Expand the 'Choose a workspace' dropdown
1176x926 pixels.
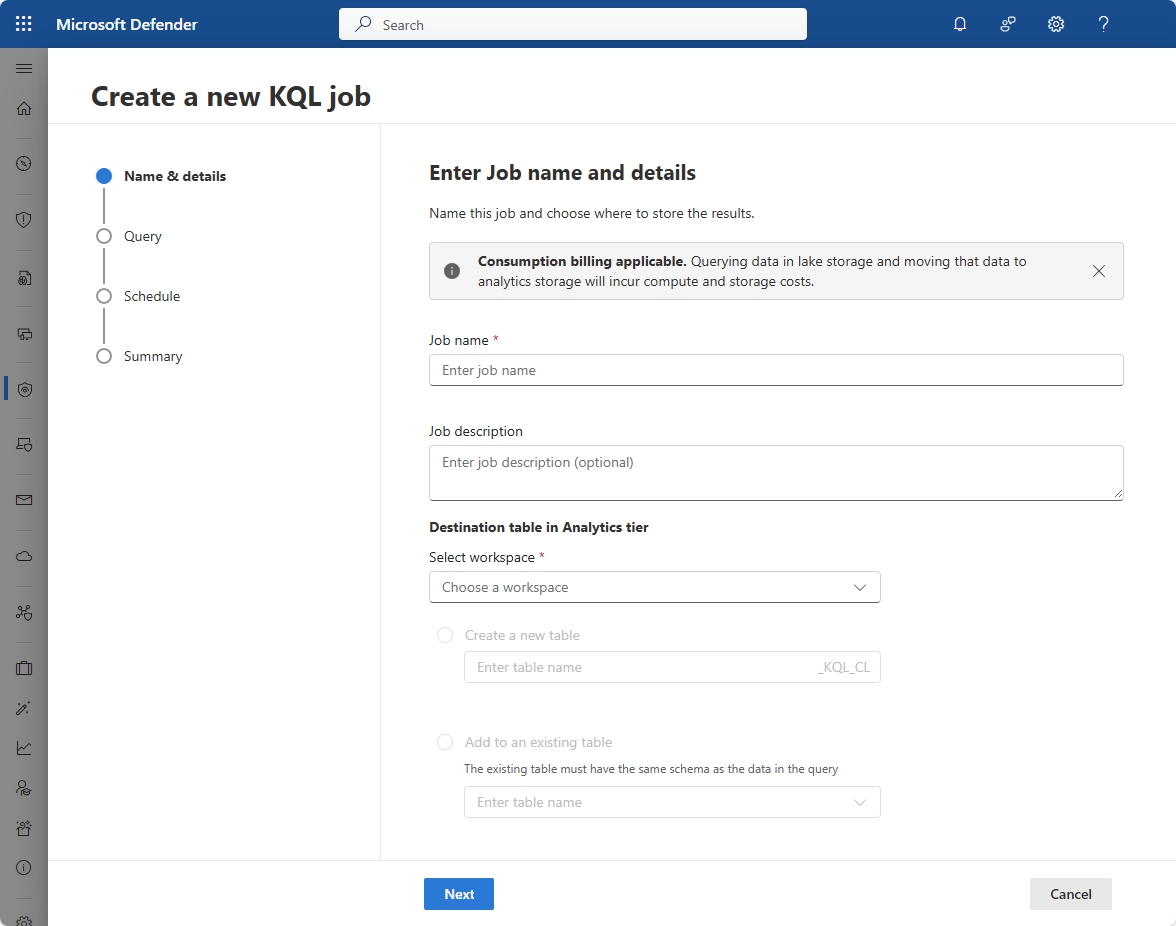pyautogui.click(x=654, y=587)
